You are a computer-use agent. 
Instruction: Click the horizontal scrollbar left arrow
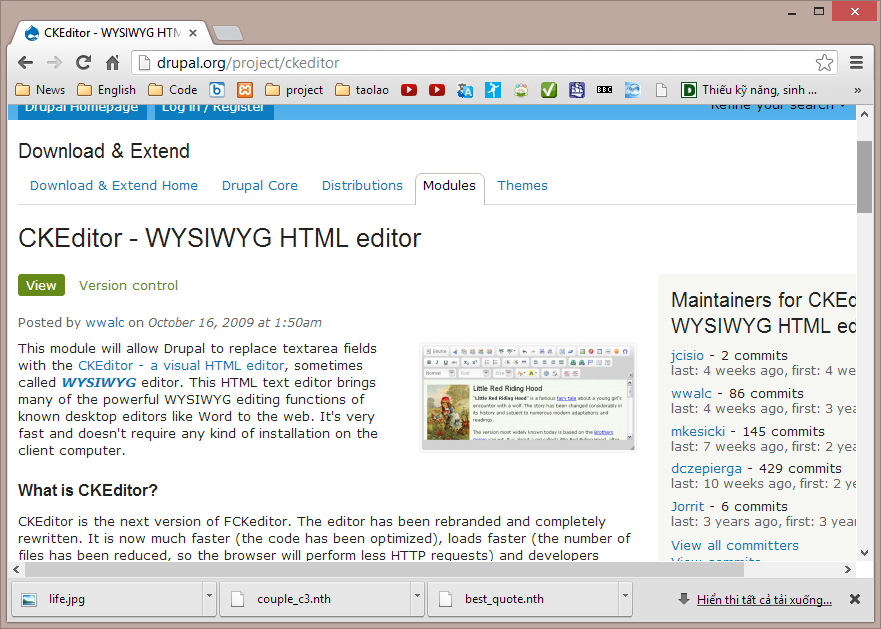coord(16,569)
